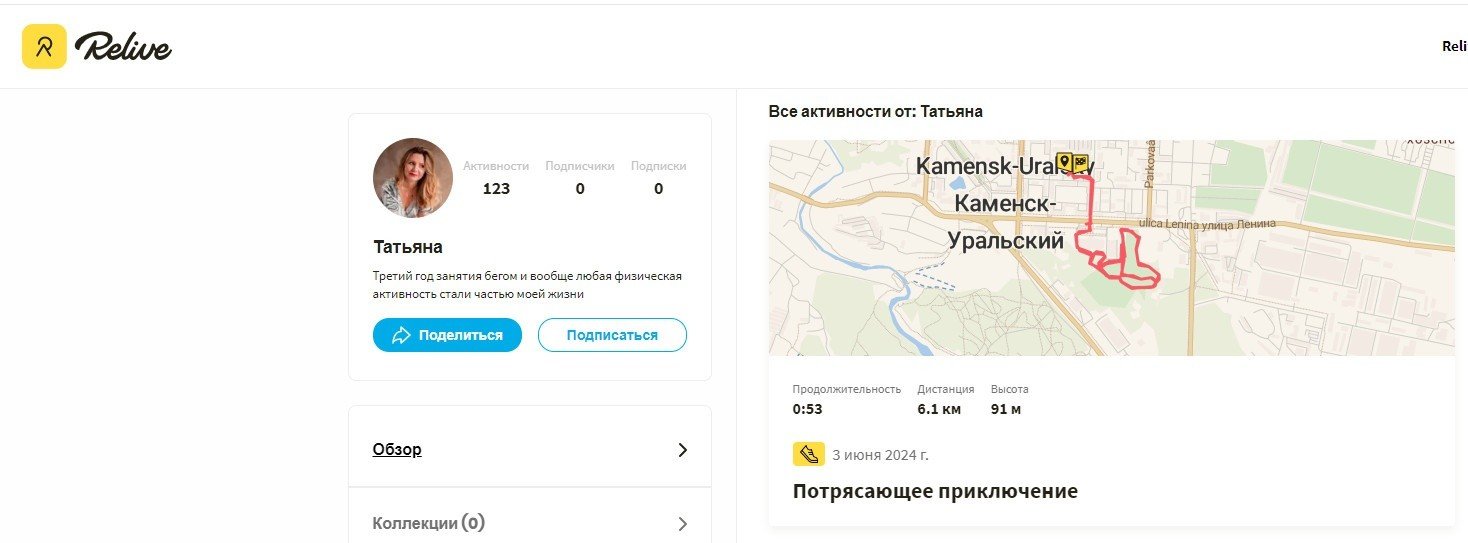Expand the Обзор chevron arrow
Viewport: 1468px width, 543px height.
click(683, 450)
